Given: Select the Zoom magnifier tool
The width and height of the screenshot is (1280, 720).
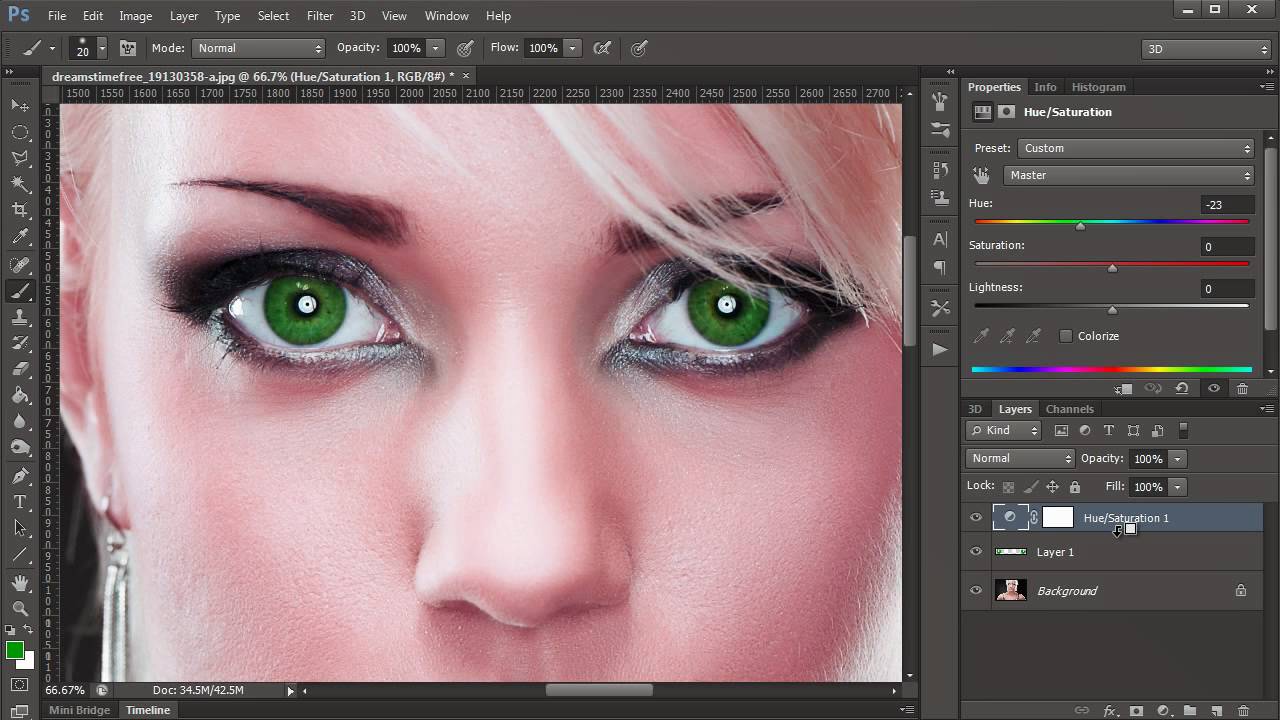Looking at the screenshot, I should [20, 608].
